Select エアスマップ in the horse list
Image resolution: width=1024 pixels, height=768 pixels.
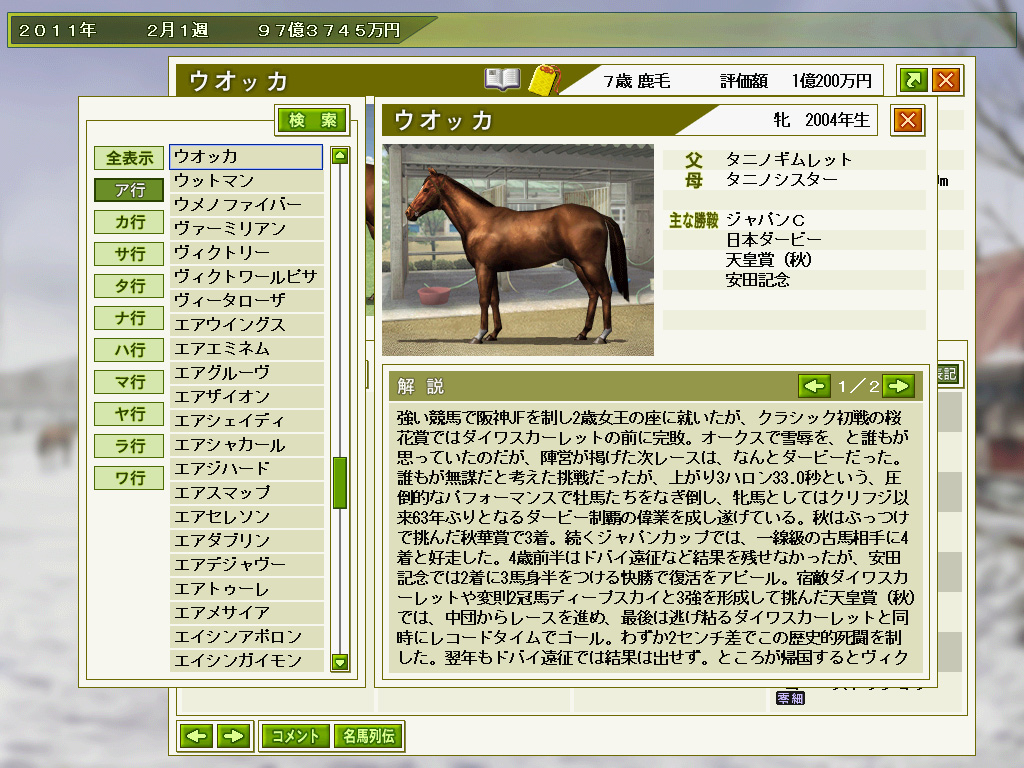point(246,493)
